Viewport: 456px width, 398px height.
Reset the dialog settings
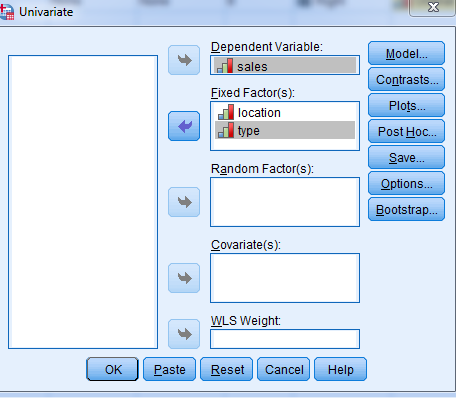pos(227,369)
